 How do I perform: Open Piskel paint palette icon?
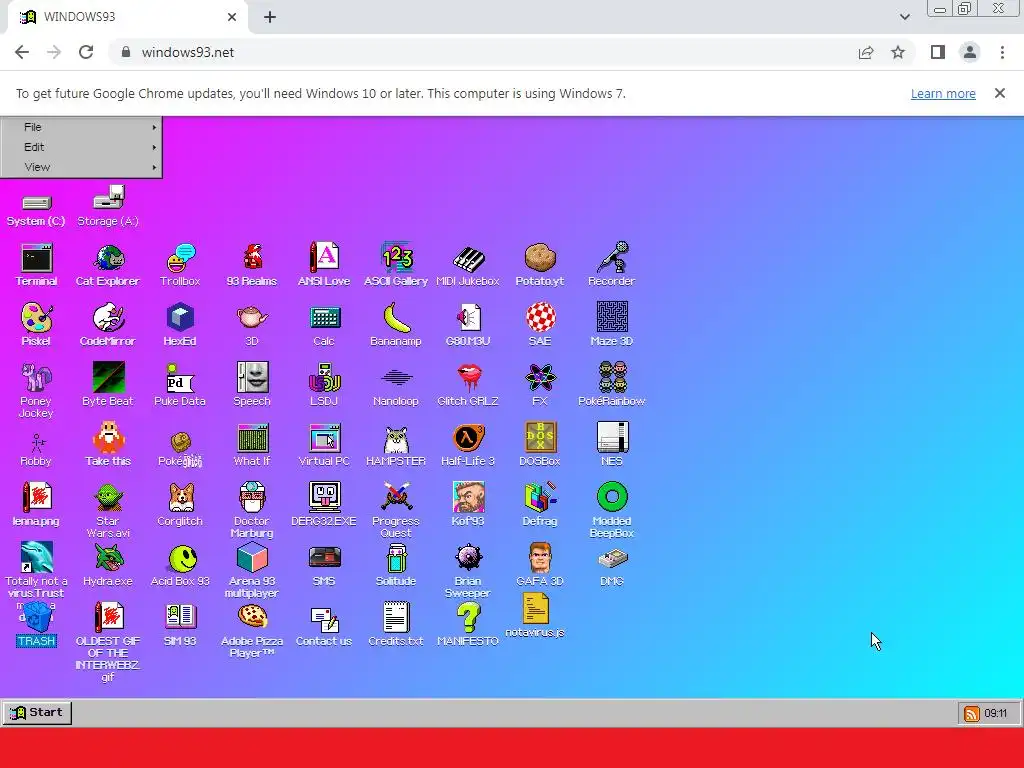coord(37,325)
